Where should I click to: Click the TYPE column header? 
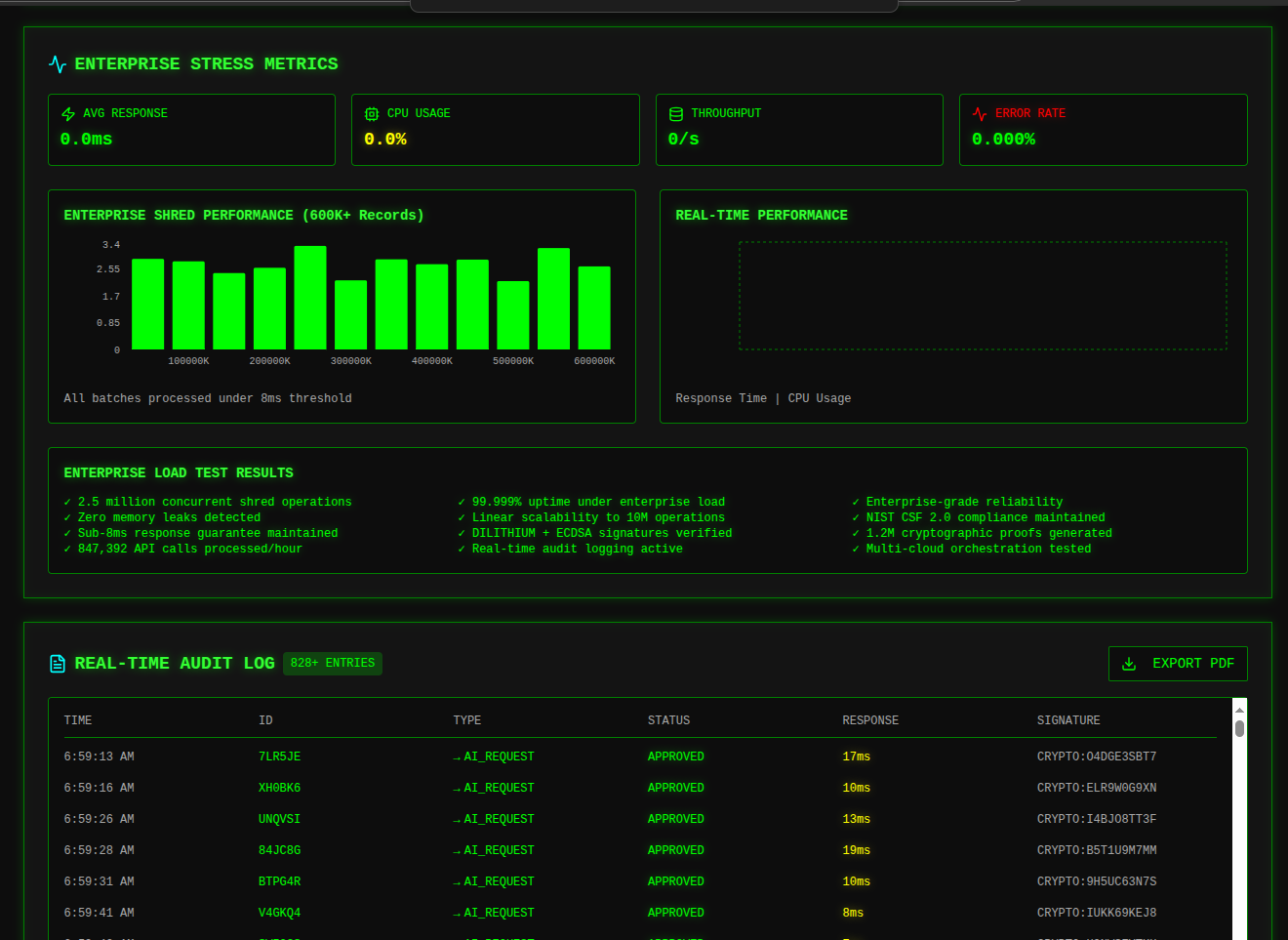pos(467,720)
